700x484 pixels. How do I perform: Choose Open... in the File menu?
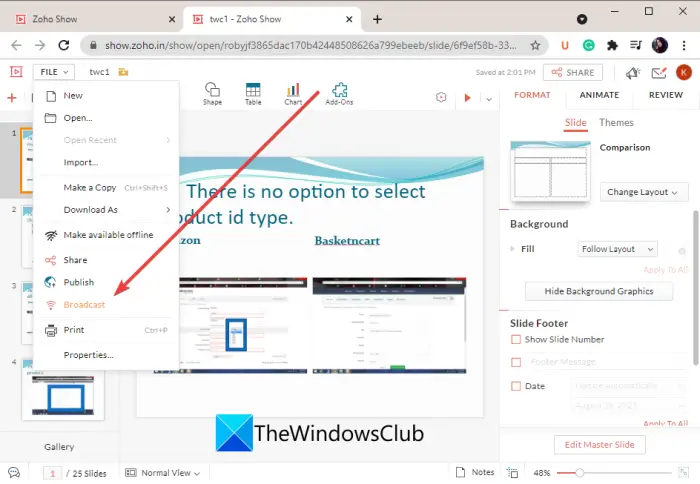click(x=107, y=118)
